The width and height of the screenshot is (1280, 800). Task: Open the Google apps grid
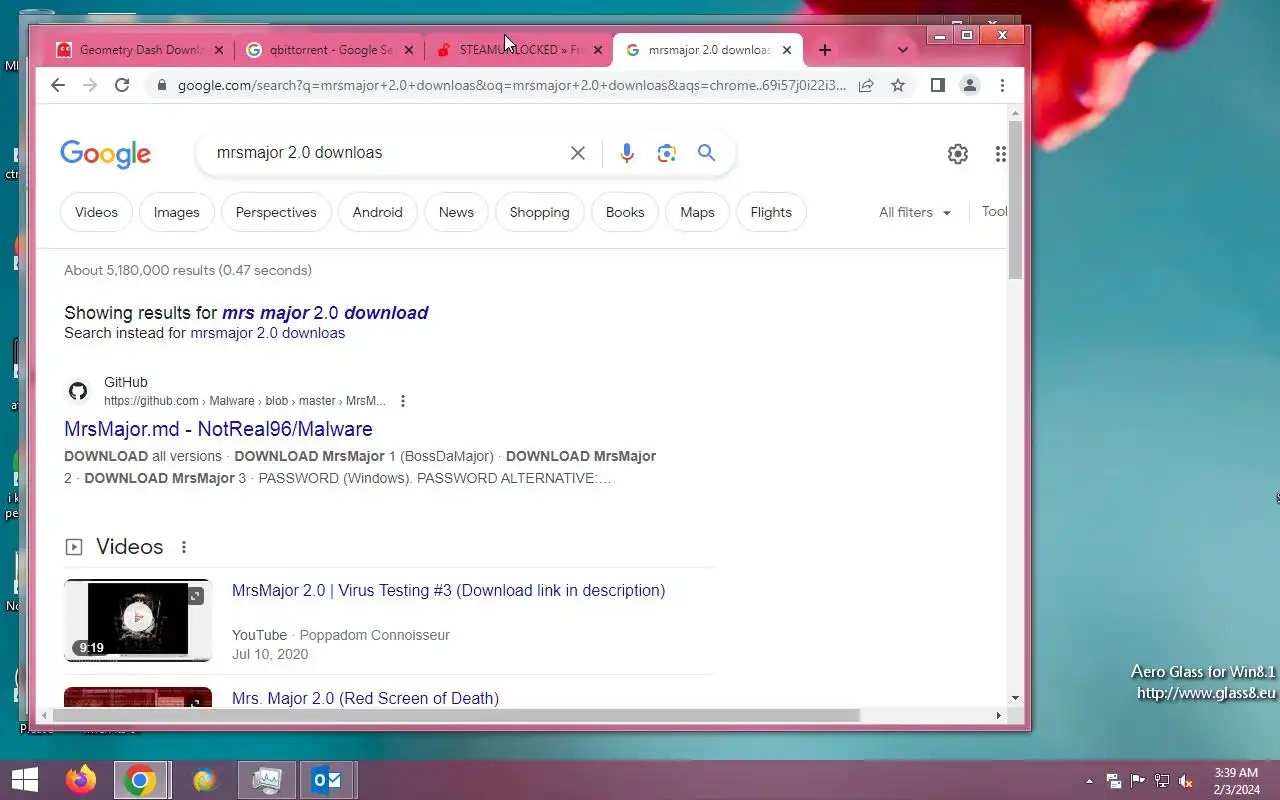(1000, 154)
